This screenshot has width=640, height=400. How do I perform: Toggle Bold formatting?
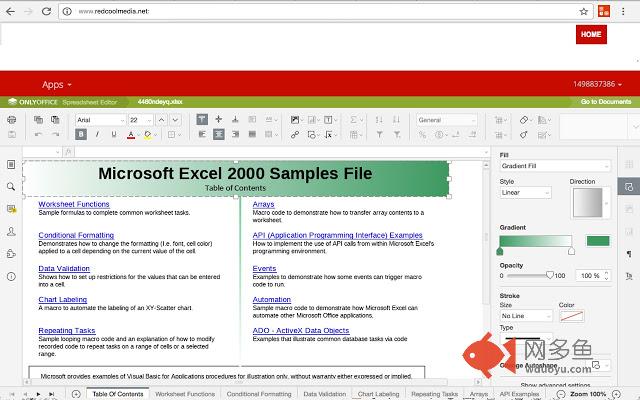point(81,134)
